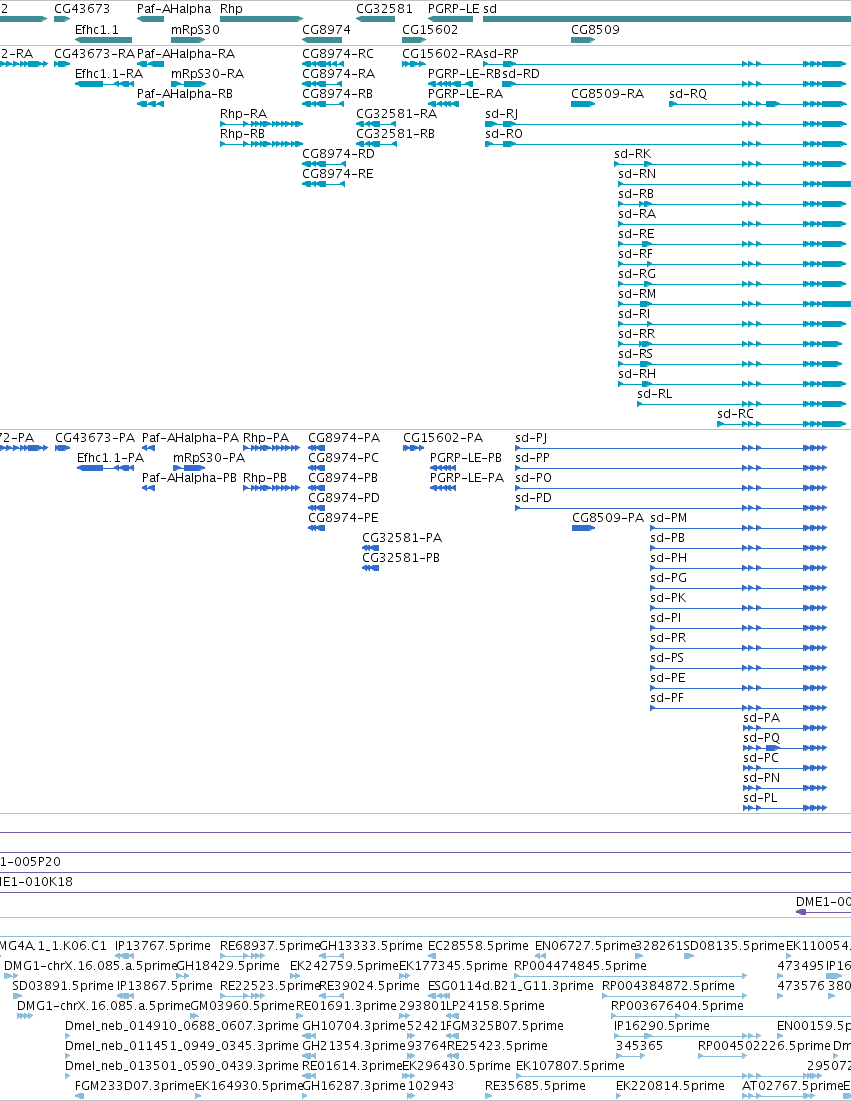The width and height of the screenshot is (851, 1101).
Task: Select the CG32581 gene label
Action: click(384, 9)
